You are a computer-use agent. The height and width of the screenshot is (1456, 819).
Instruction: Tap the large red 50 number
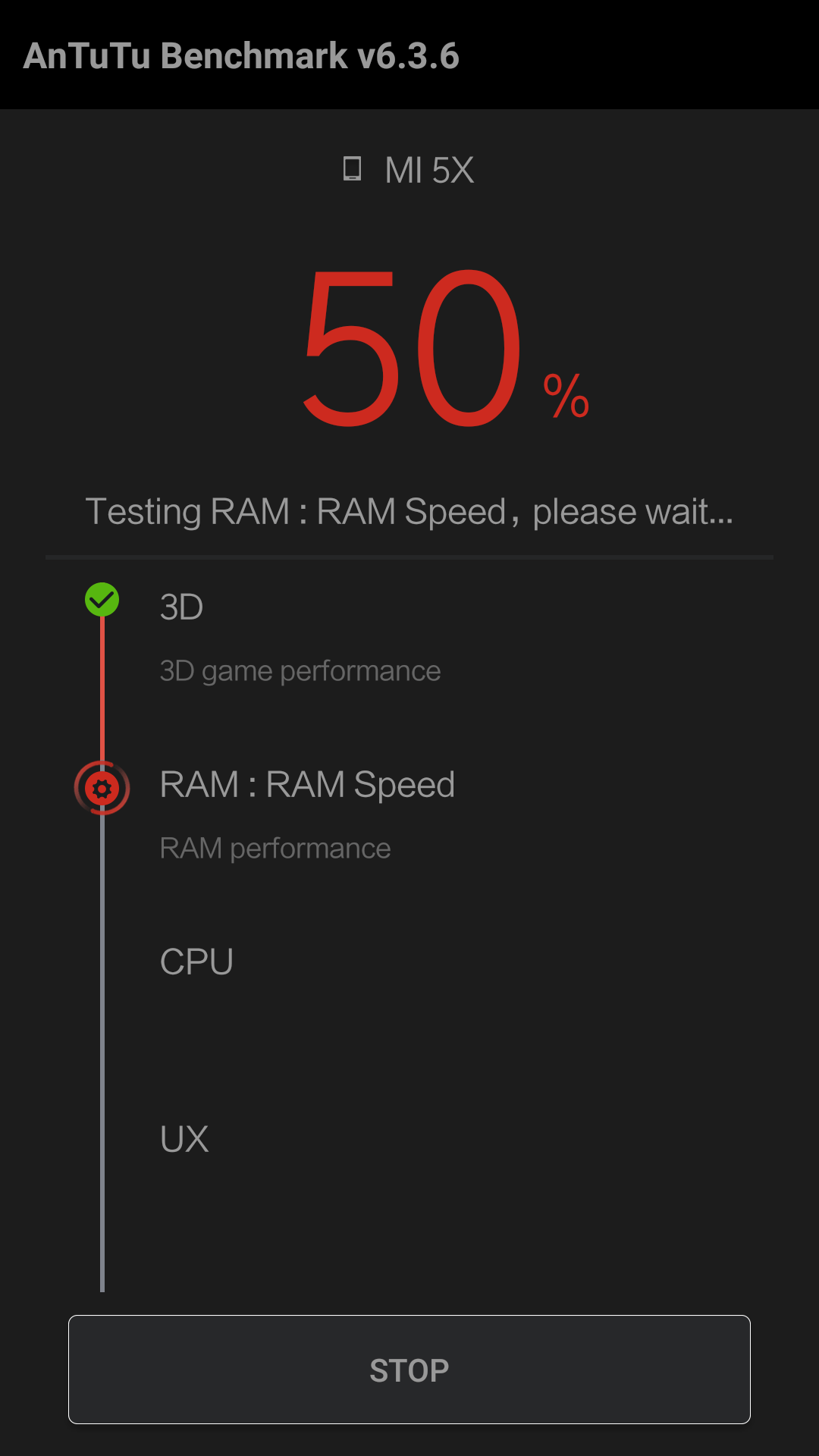[x=412, y=349]
